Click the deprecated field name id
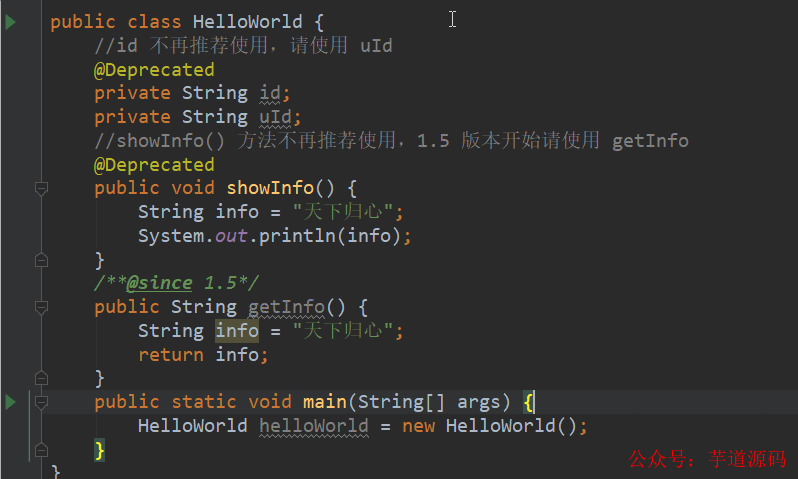This screenshot has width=798, height=479. (x=270, y=93)
